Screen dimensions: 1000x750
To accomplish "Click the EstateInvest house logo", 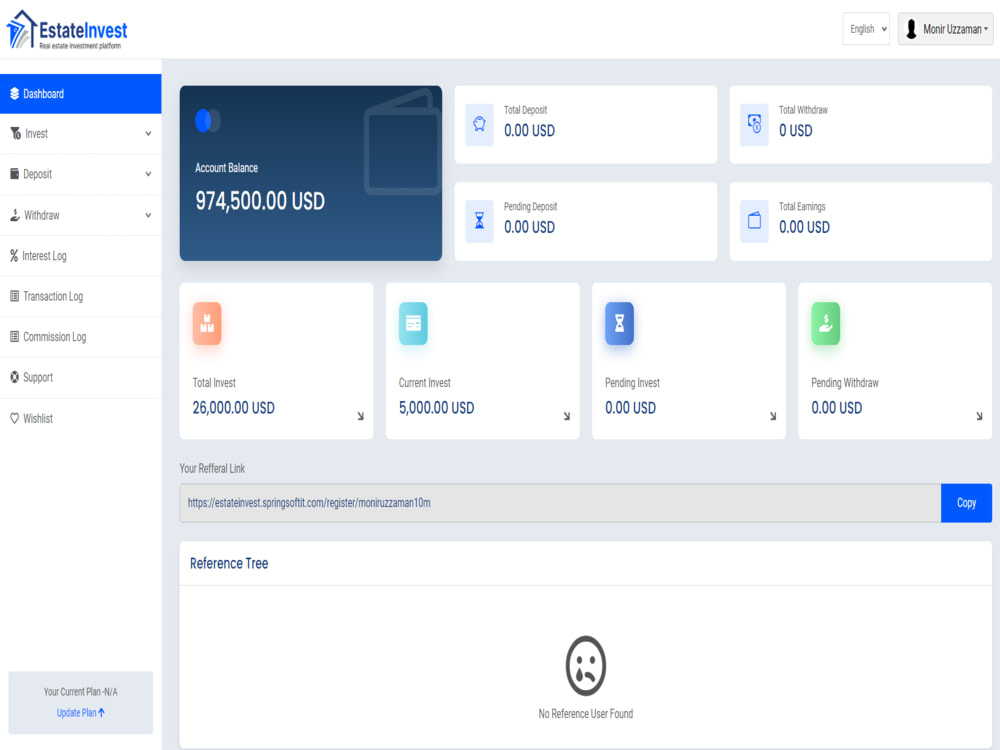I will 66,29.
